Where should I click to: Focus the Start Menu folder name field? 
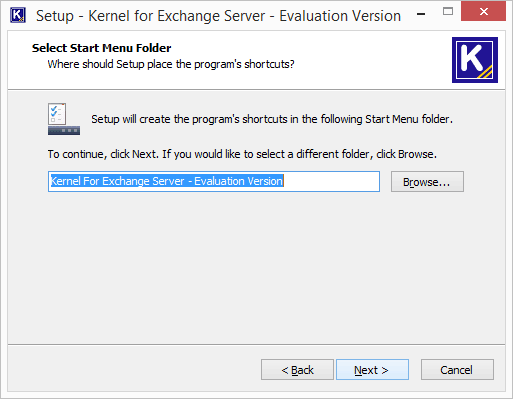214,182
